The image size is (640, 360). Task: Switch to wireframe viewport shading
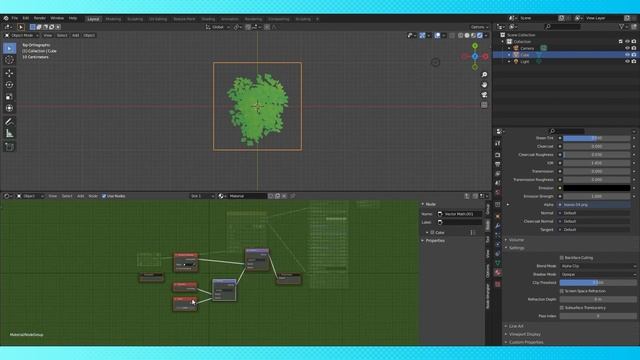[460, 36]
